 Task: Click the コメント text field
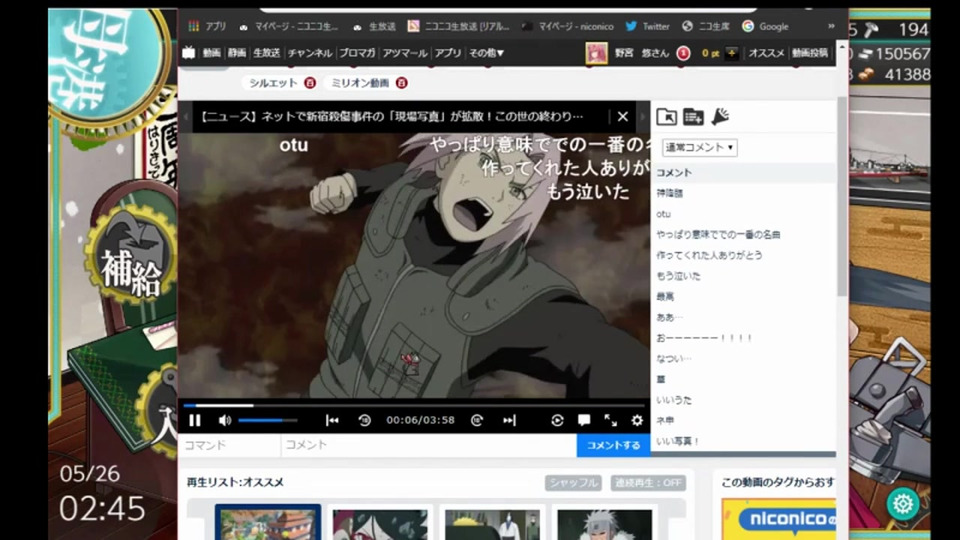(x=429, y=445)
